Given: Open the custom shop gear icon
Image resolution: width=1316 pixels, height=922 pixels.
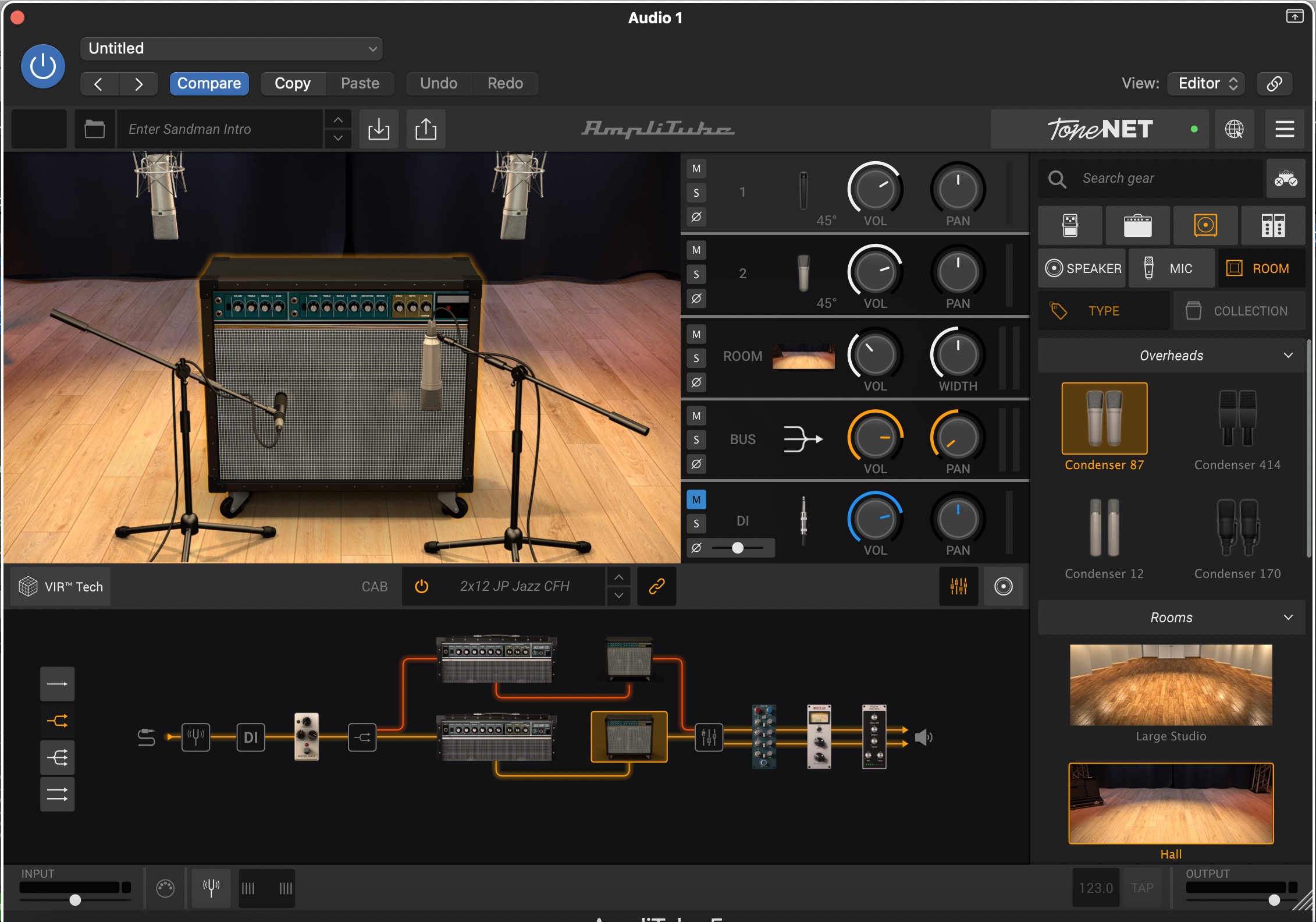Looking at the screenshot, I should click(x=1286, y=179).
